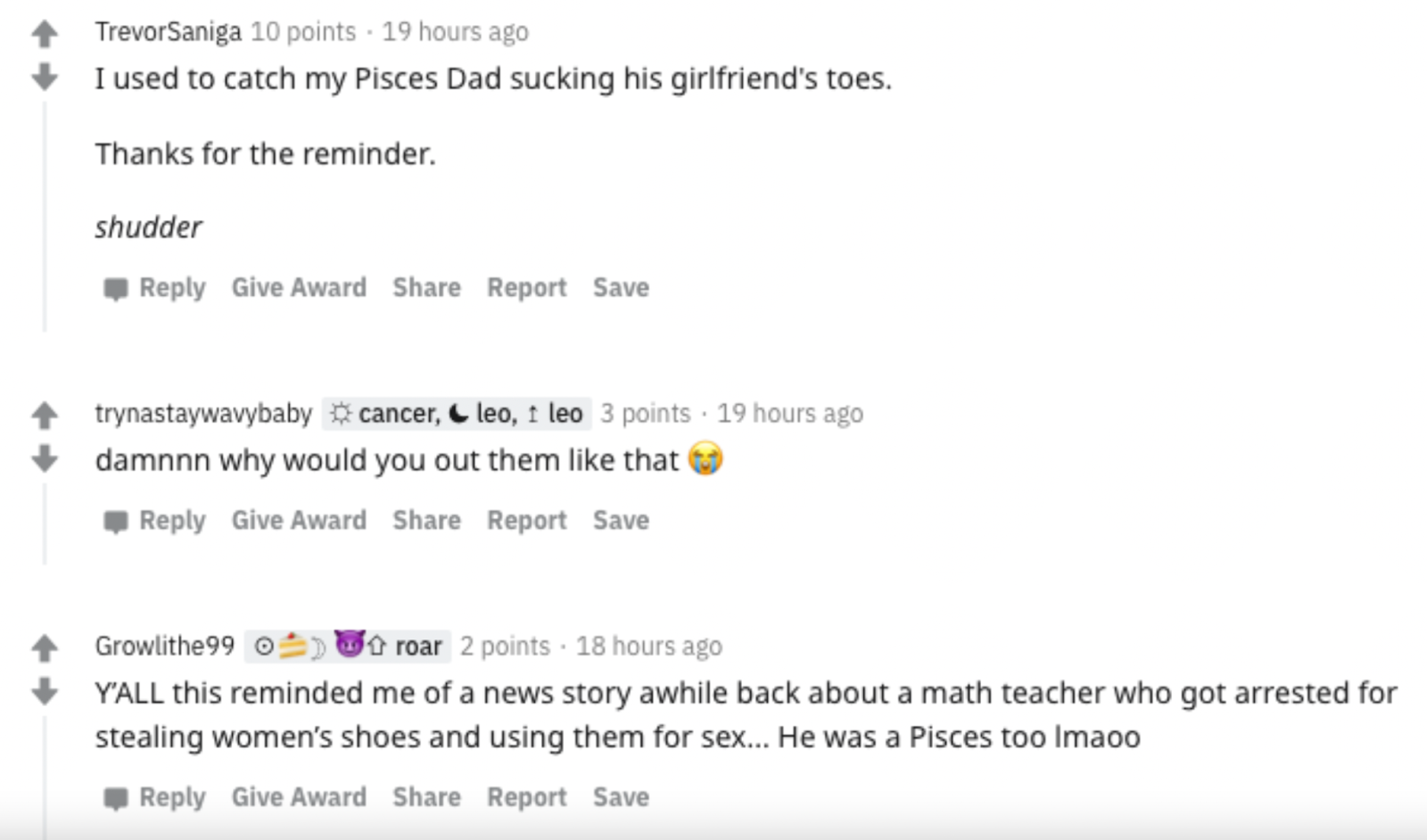This screenshot has width=1427, height=840.
Task: Downvote TrevorSaniga's comment
Action: [44, 77]
